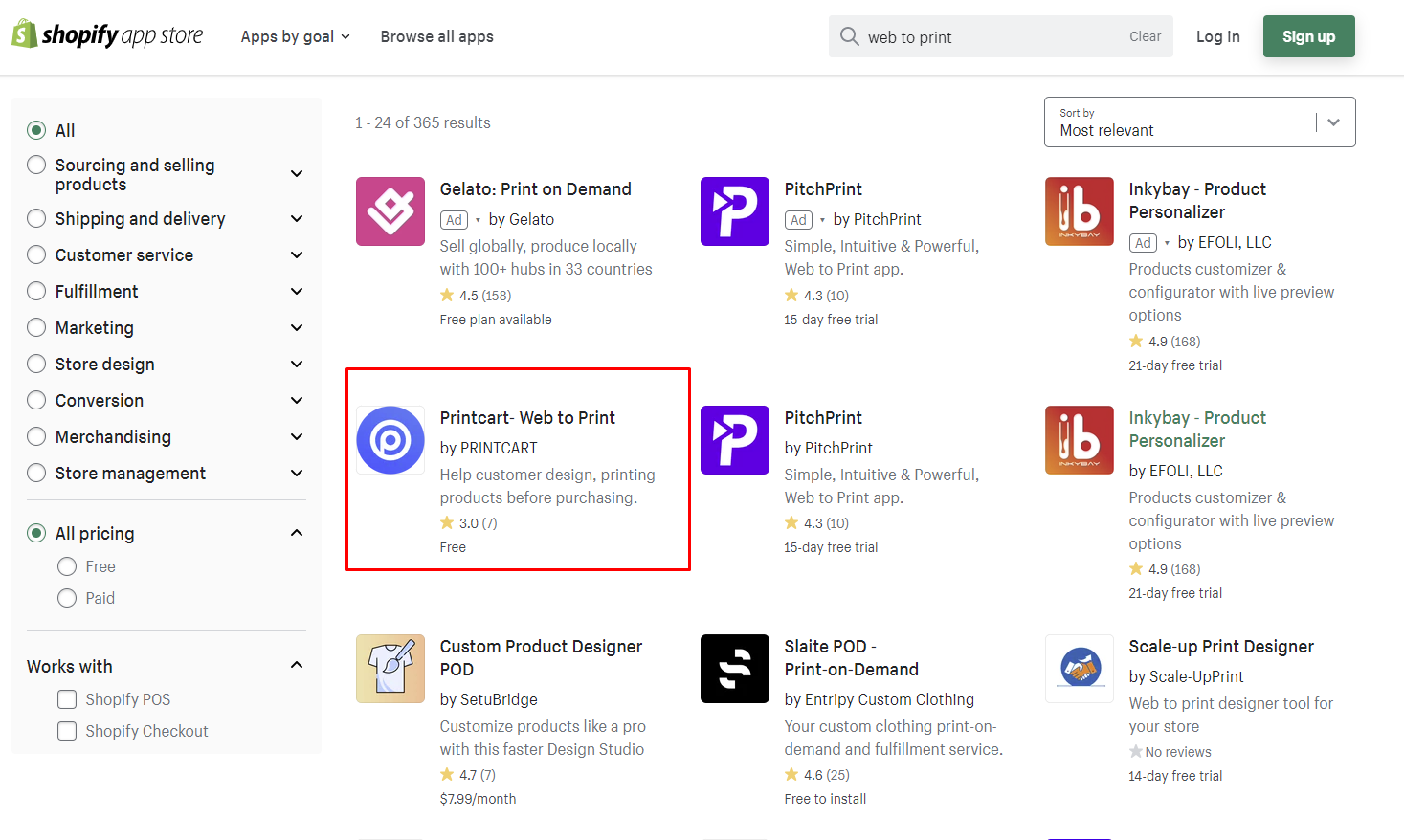The height and width of the screenshot is (840, 1404).
Task: Click the 1 - 24 of 365 results text
Action: (x=423, y=122)
